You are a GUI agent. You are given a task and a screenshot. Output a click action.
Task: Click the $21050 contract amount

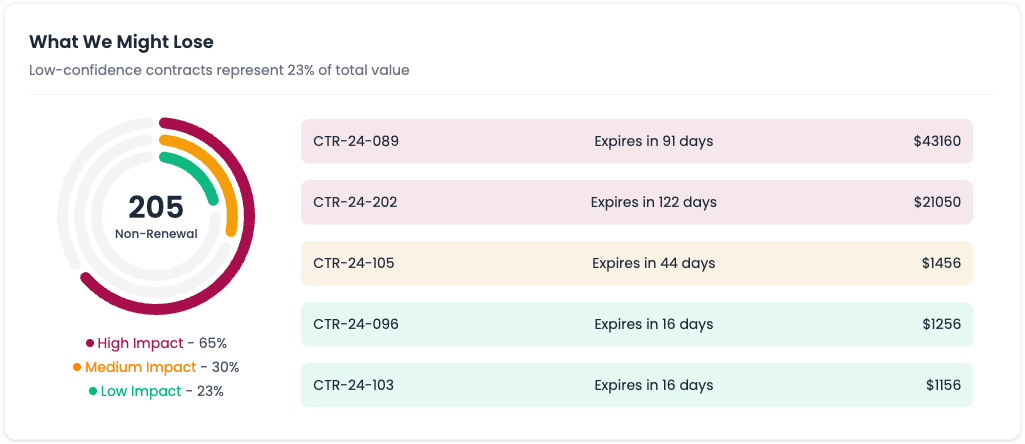click(936, 202)
